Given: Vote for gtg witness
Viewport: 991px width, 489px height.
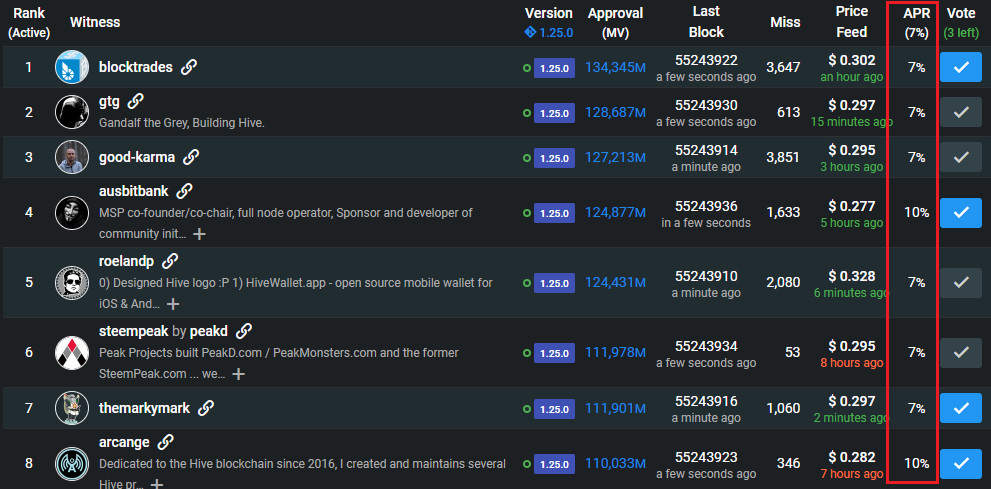Looking at the screenshot, I should point(961,112).
